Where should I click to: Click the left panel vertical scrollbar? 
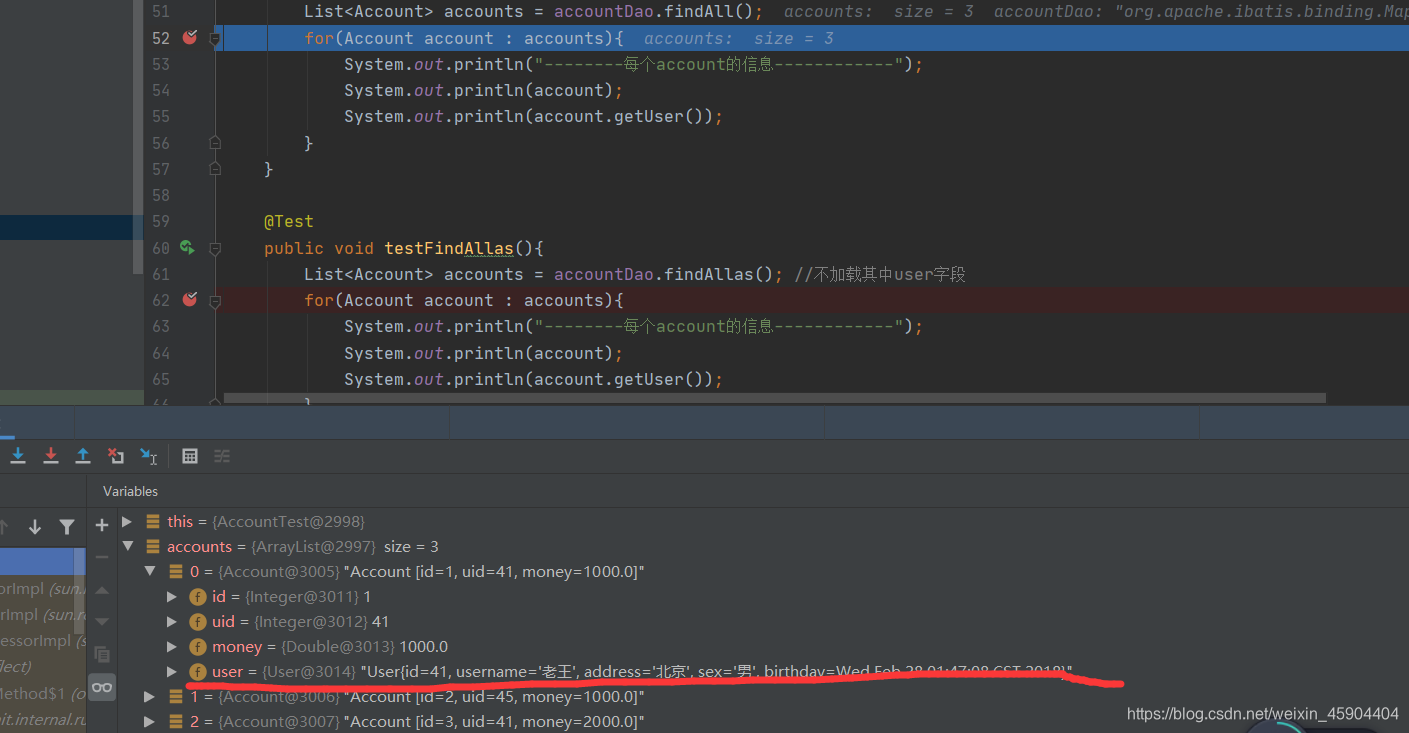click(138, 137)
